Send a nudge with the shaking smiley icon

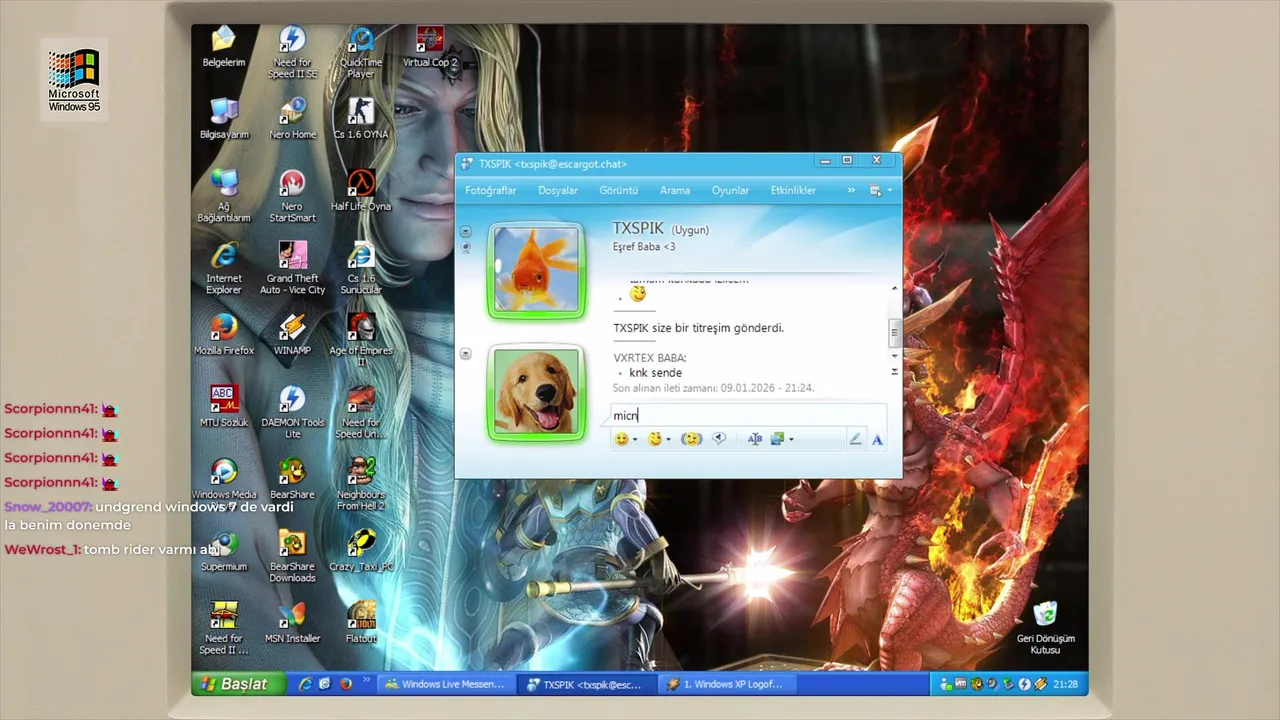(x=691, y=439)
